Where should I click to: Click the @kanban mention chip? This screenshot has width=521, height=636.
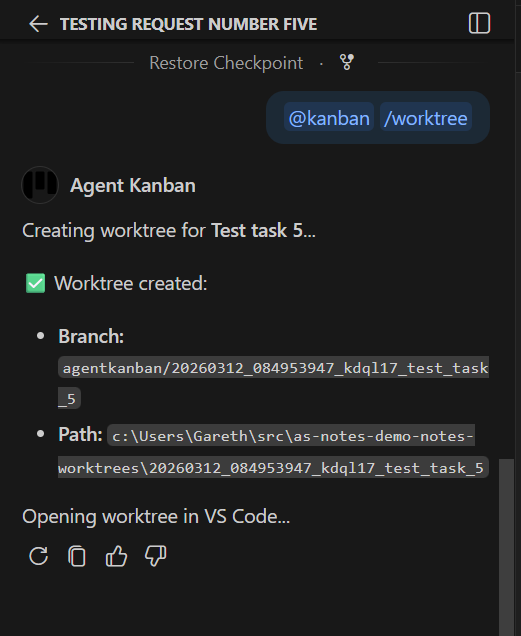click(329, 118)
